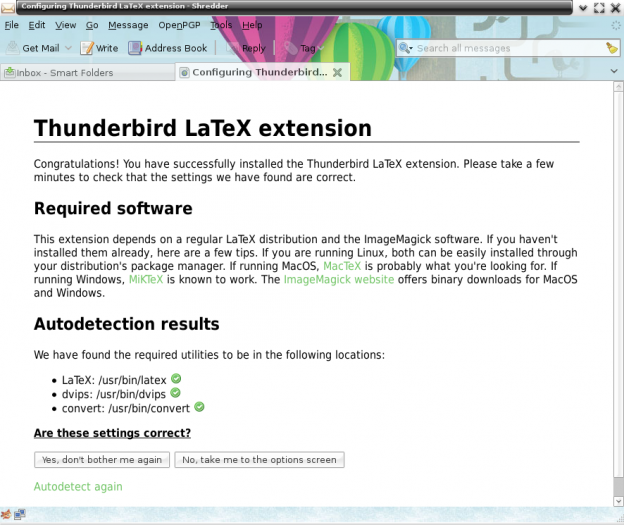The image size is (624, 525).
Task: Close the Configuring Thunderbird tab
Action: coord(337,72)
